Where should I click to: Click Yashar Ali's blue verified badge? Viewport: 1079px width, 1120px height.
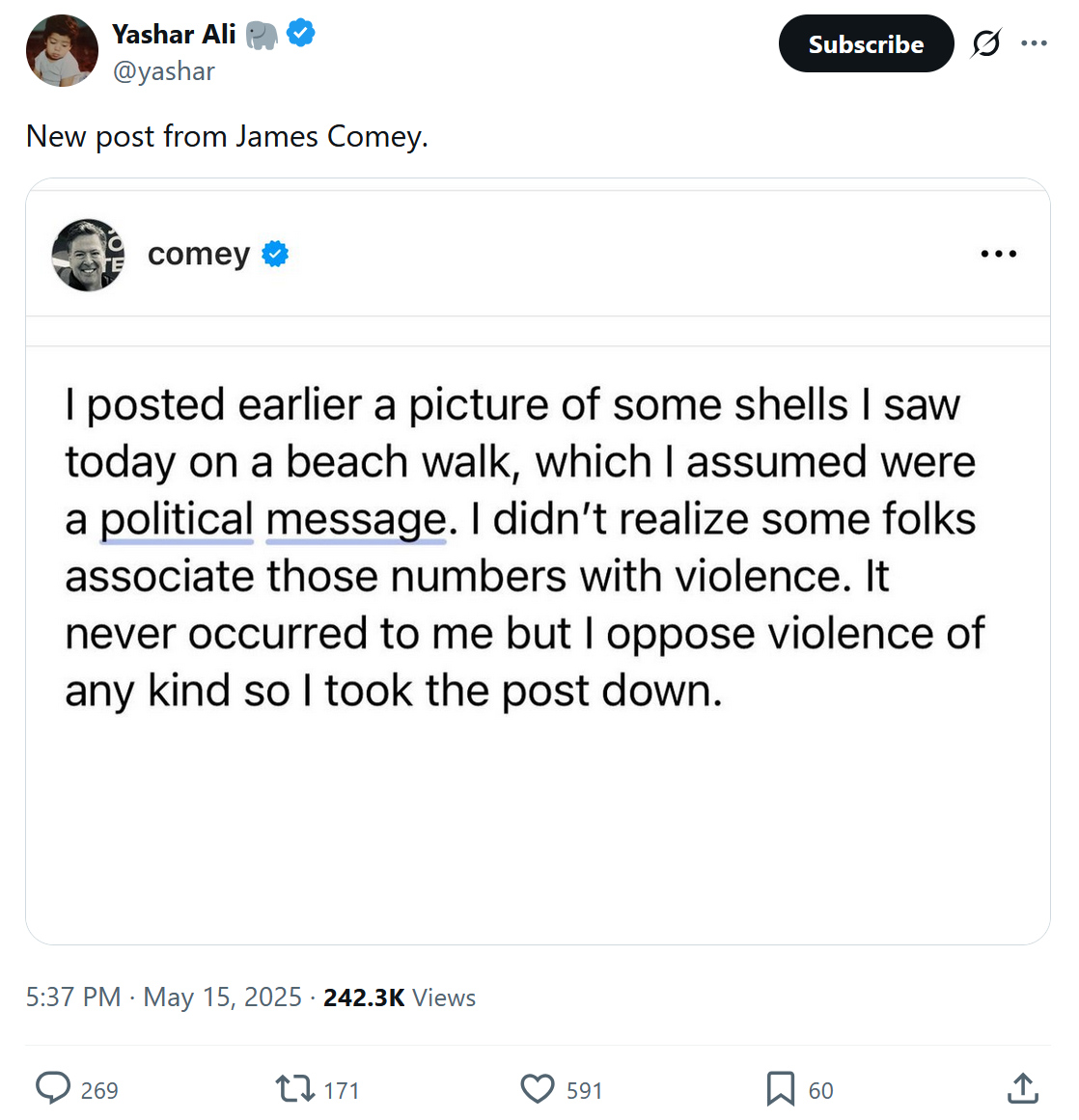point(302,34)
